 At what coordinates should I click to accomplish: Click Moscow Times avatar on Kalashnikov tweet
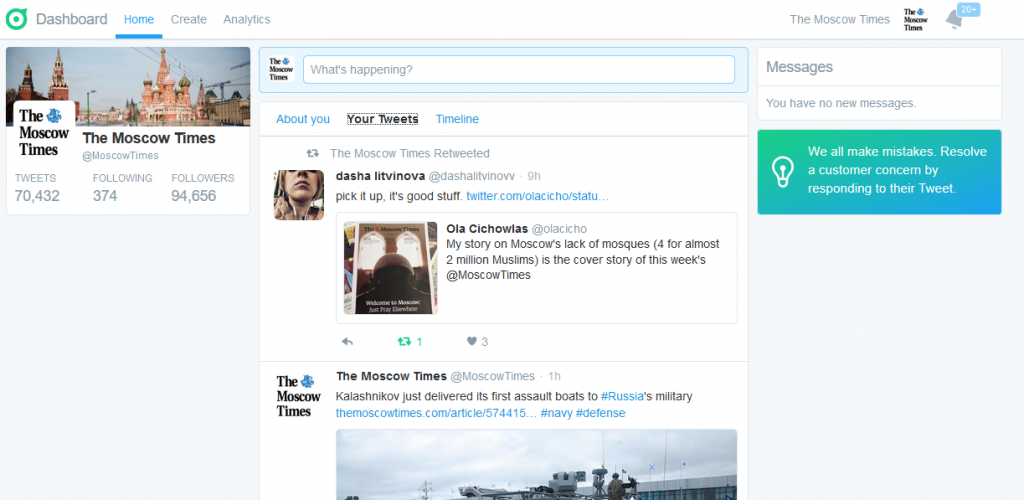pyautogui.click(x=298, y=396)
